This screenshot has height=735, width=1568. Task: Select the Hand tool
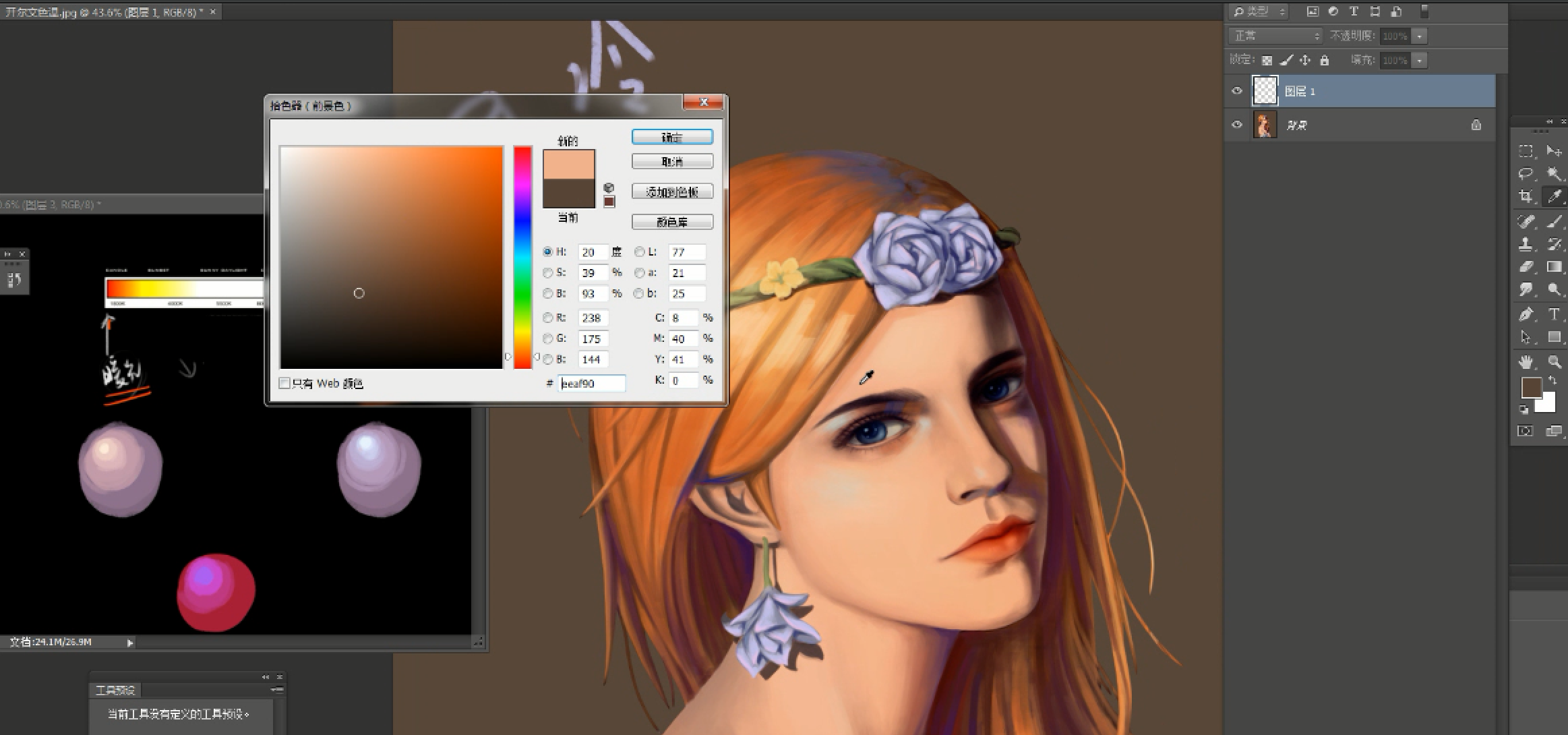(1526, 362)
